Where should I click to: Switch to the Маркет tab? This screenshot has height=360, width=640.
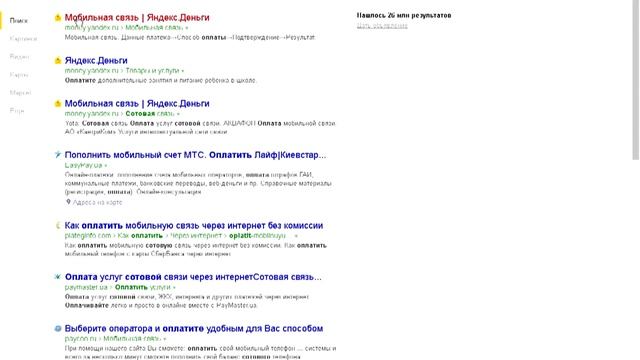[x=20, y=93]
